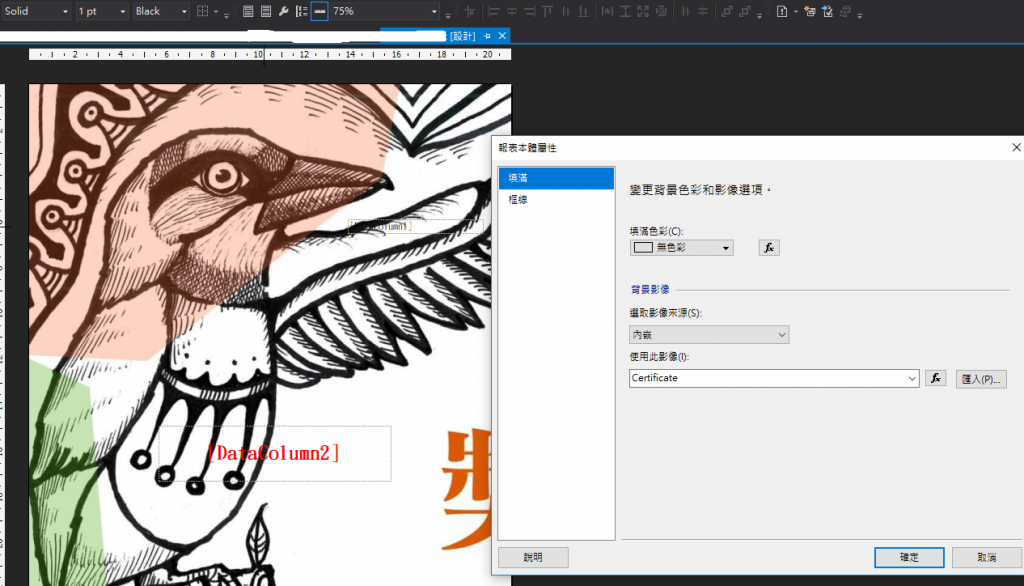Confirm with the 確定 button
1024x586 pixels.
click(x=909, y=557)
